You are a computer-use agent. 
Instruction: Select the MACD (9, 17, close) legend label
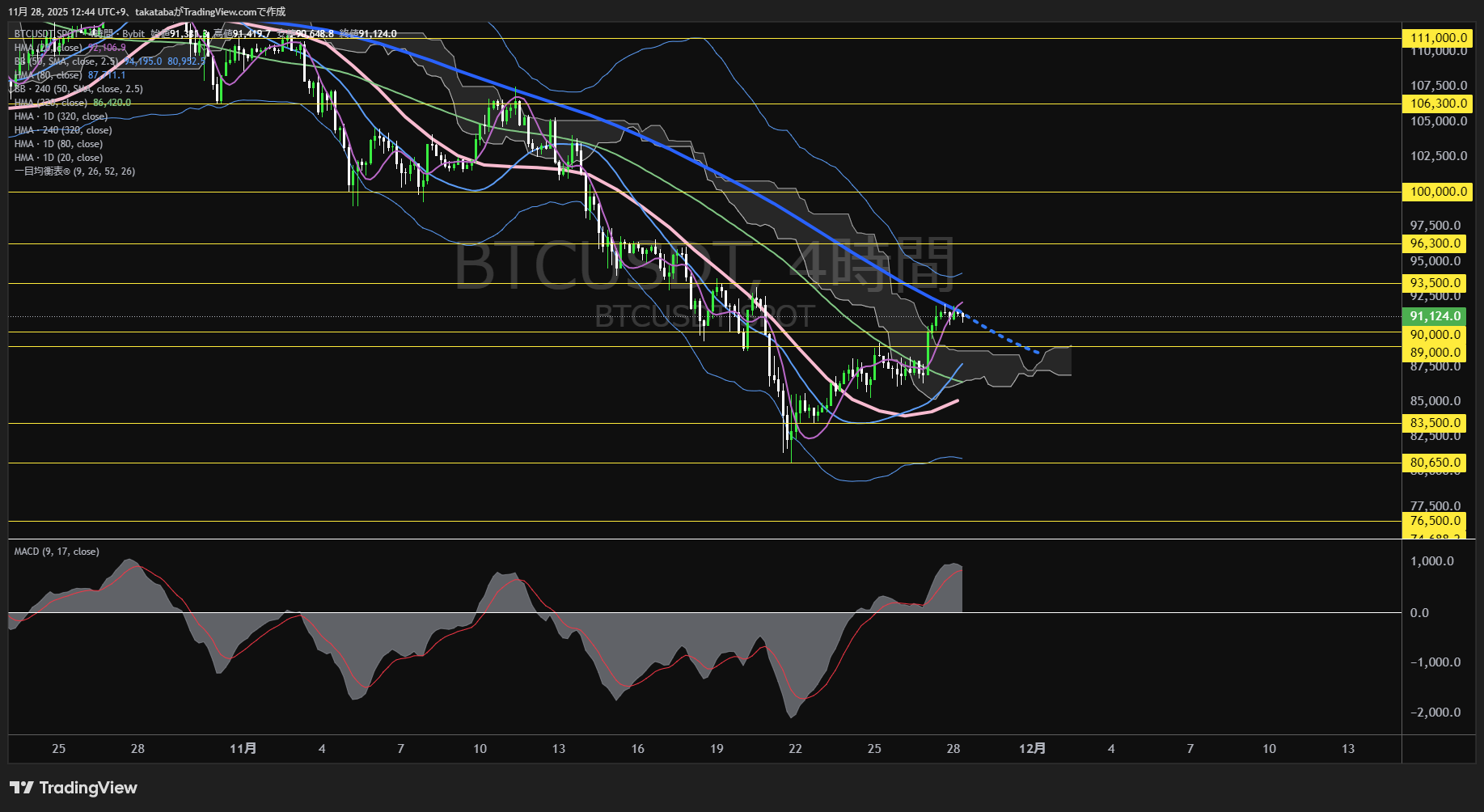pyautogui.click(x=55, y=551)
